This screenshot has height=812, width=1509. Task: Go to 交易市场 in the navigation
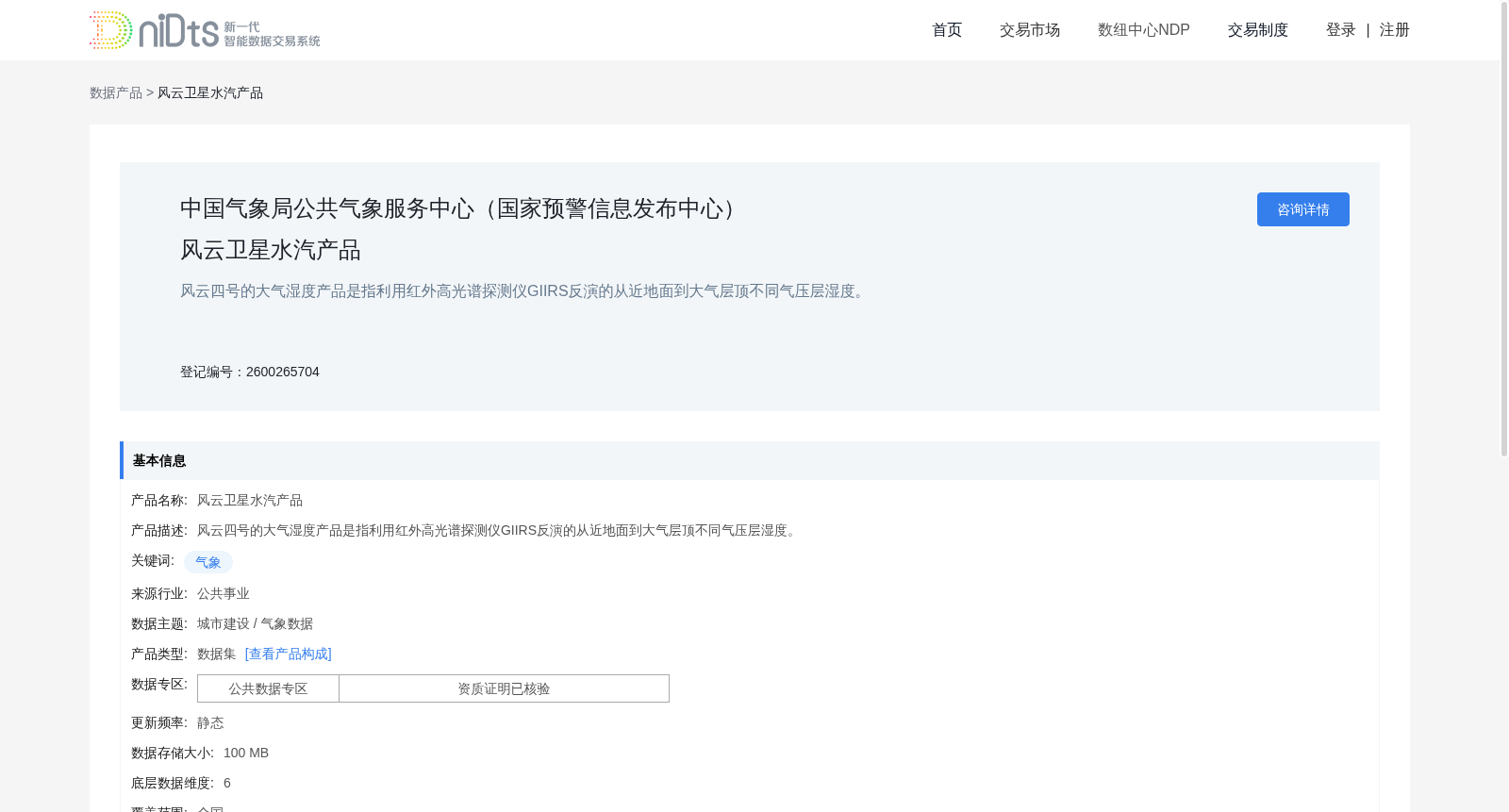[1030, 30]
